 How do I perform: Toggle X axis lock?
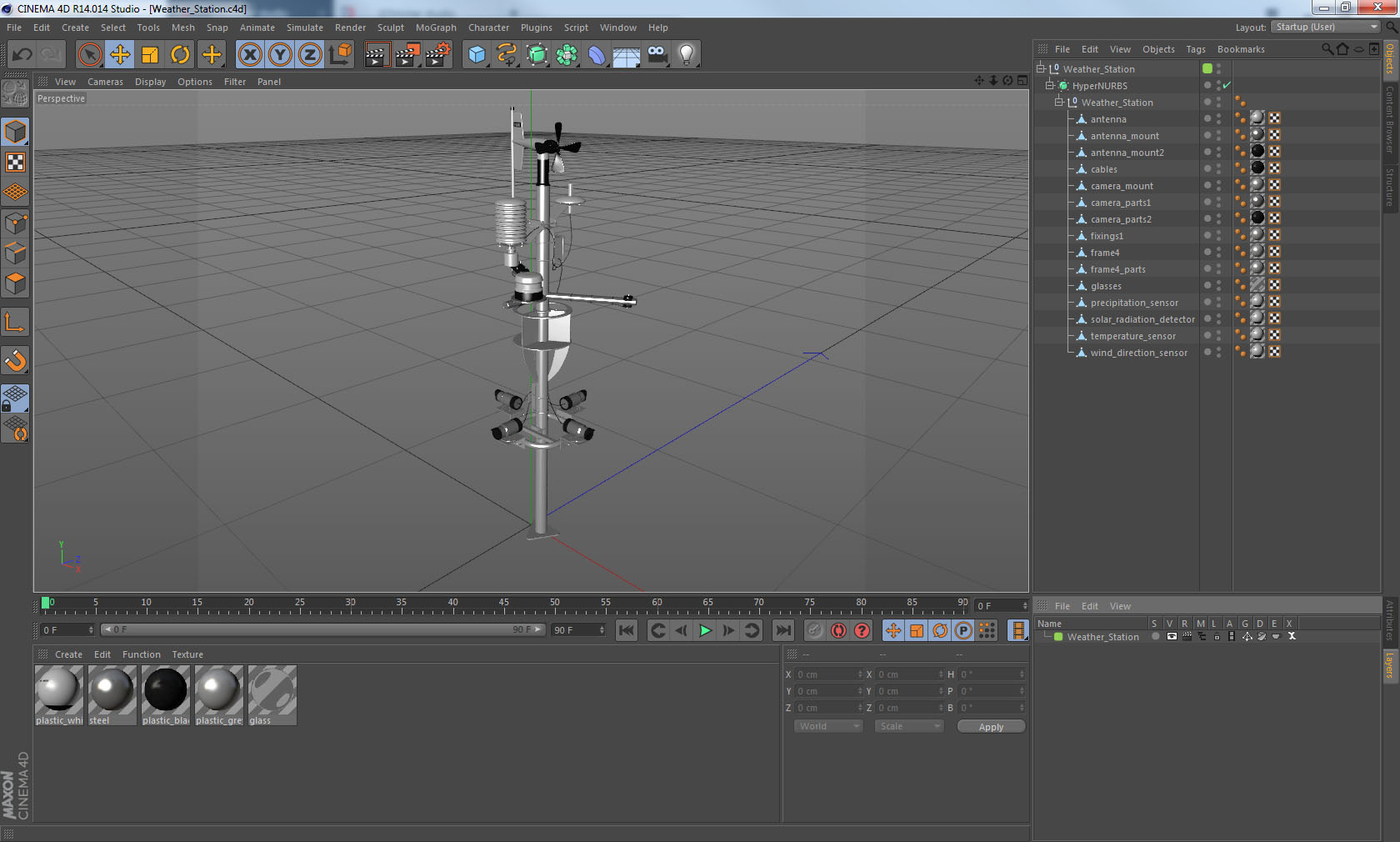[x=249, y=55]
